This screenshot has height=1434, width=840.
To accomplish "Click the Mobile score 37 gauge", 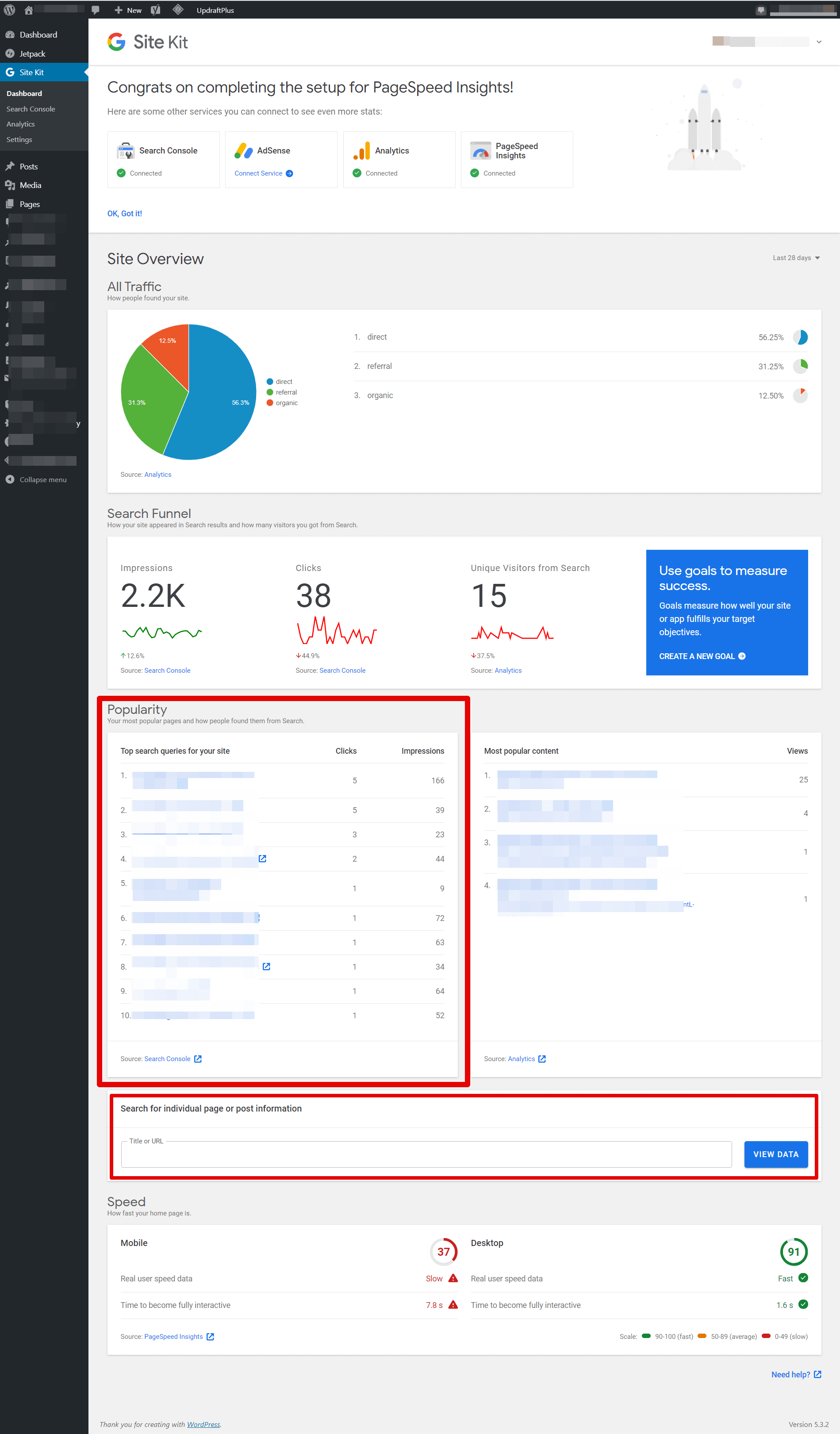I will 444,1252.
